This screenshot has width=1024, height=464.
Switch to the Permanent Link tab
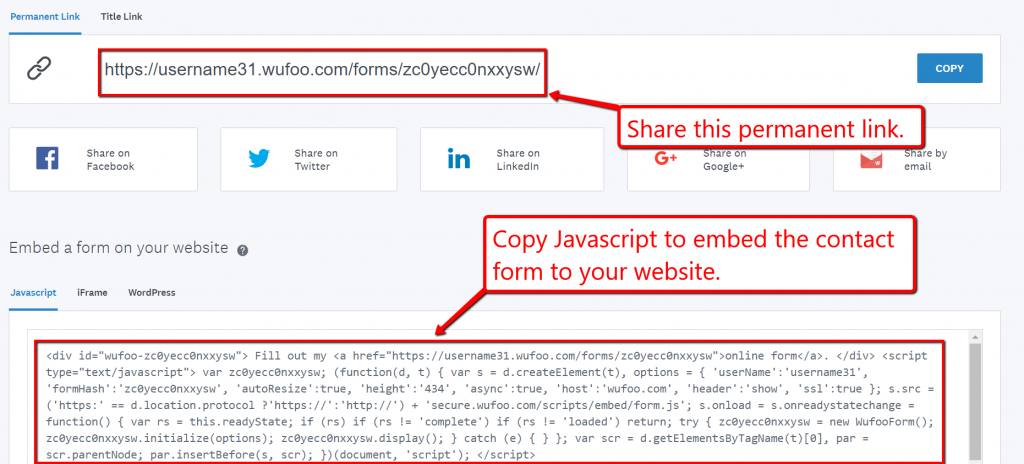tap(45, 16)
